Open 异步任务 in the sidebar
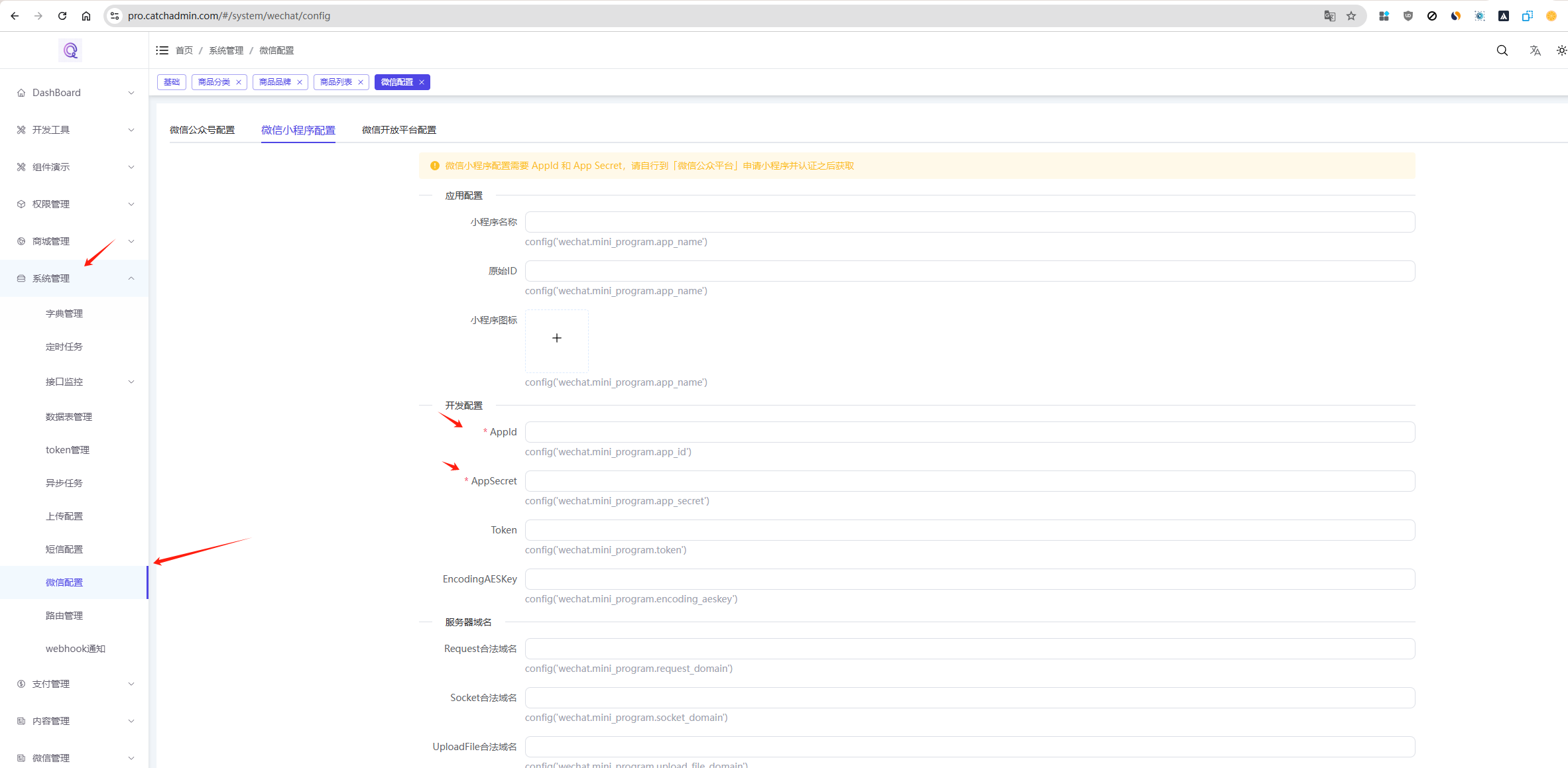Image resolution: width=1568 pixels, height=768 pixels. click(74, 483)
